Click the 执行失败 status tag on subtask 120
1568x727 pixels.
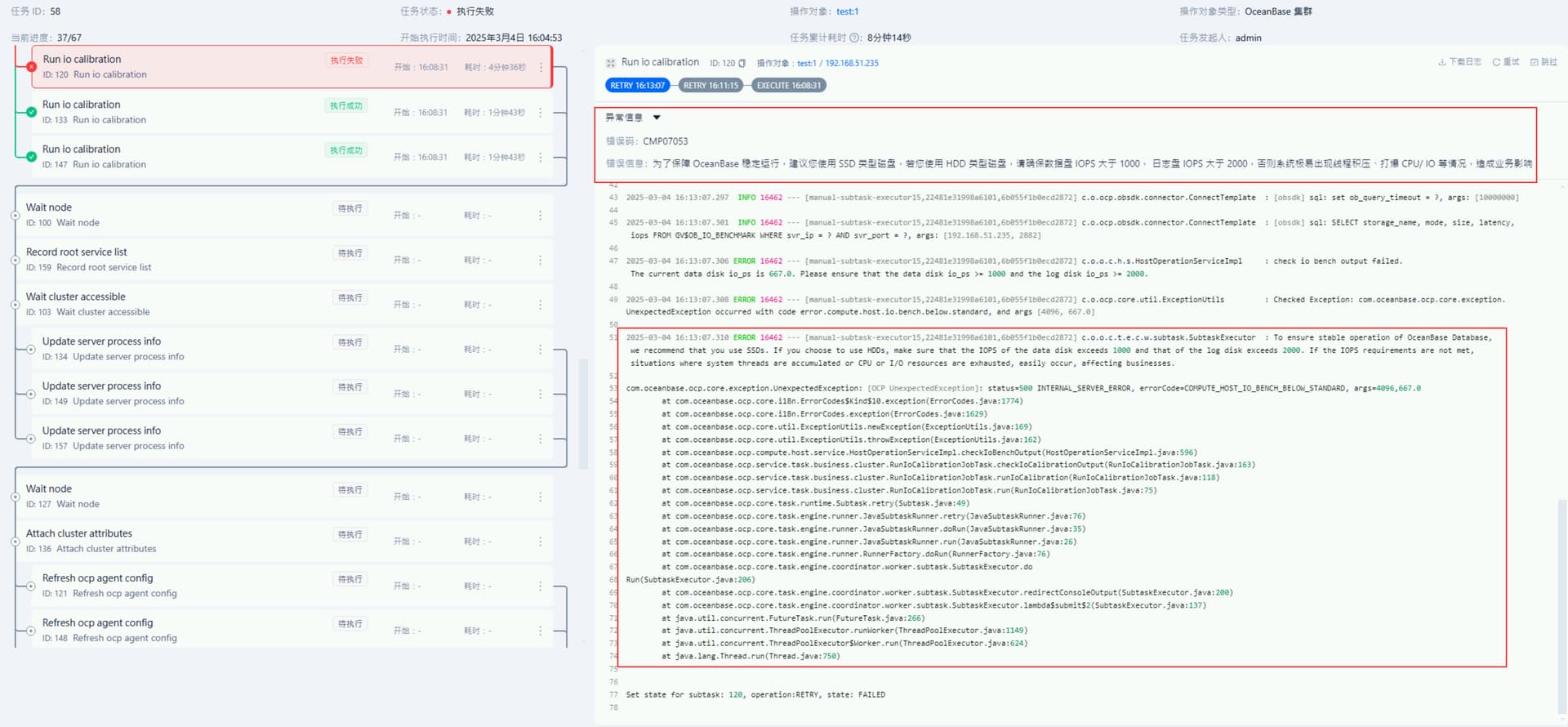(346, 60)
